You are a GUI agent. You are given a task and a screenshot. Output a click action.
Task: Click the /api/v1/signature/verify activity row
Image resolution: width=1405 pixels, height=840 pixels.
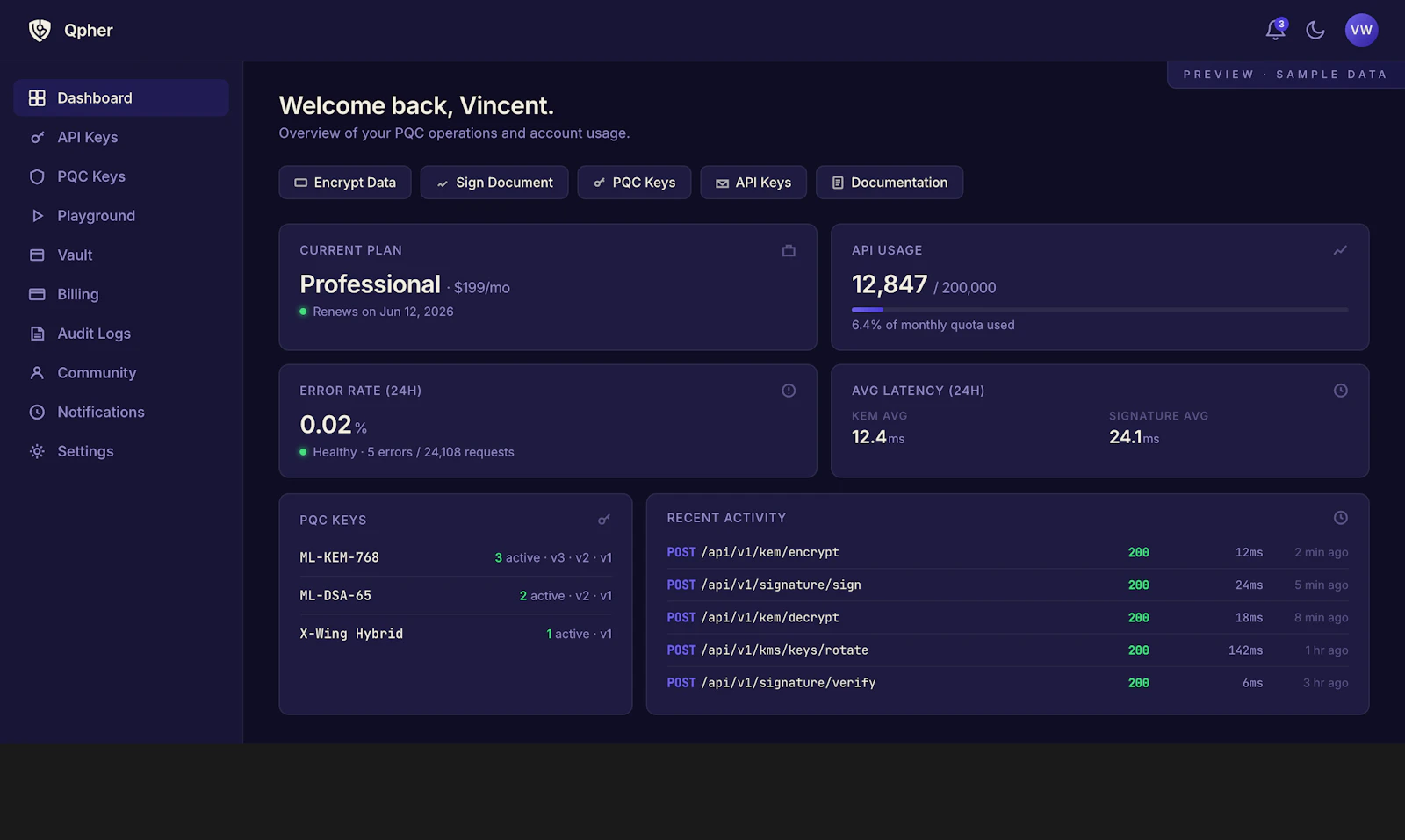click(1007, 682)
